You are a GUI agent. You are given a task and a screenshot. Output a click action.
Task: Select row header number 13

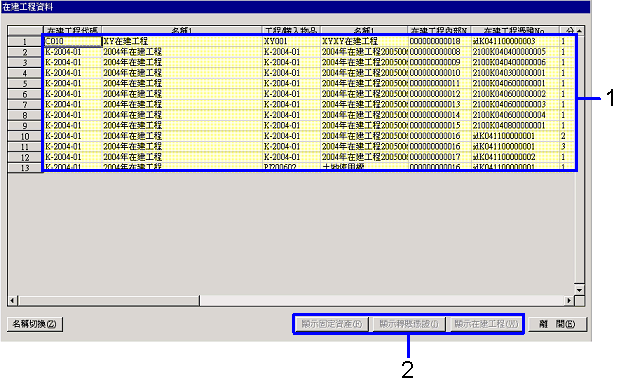click(x=25, y=168)
